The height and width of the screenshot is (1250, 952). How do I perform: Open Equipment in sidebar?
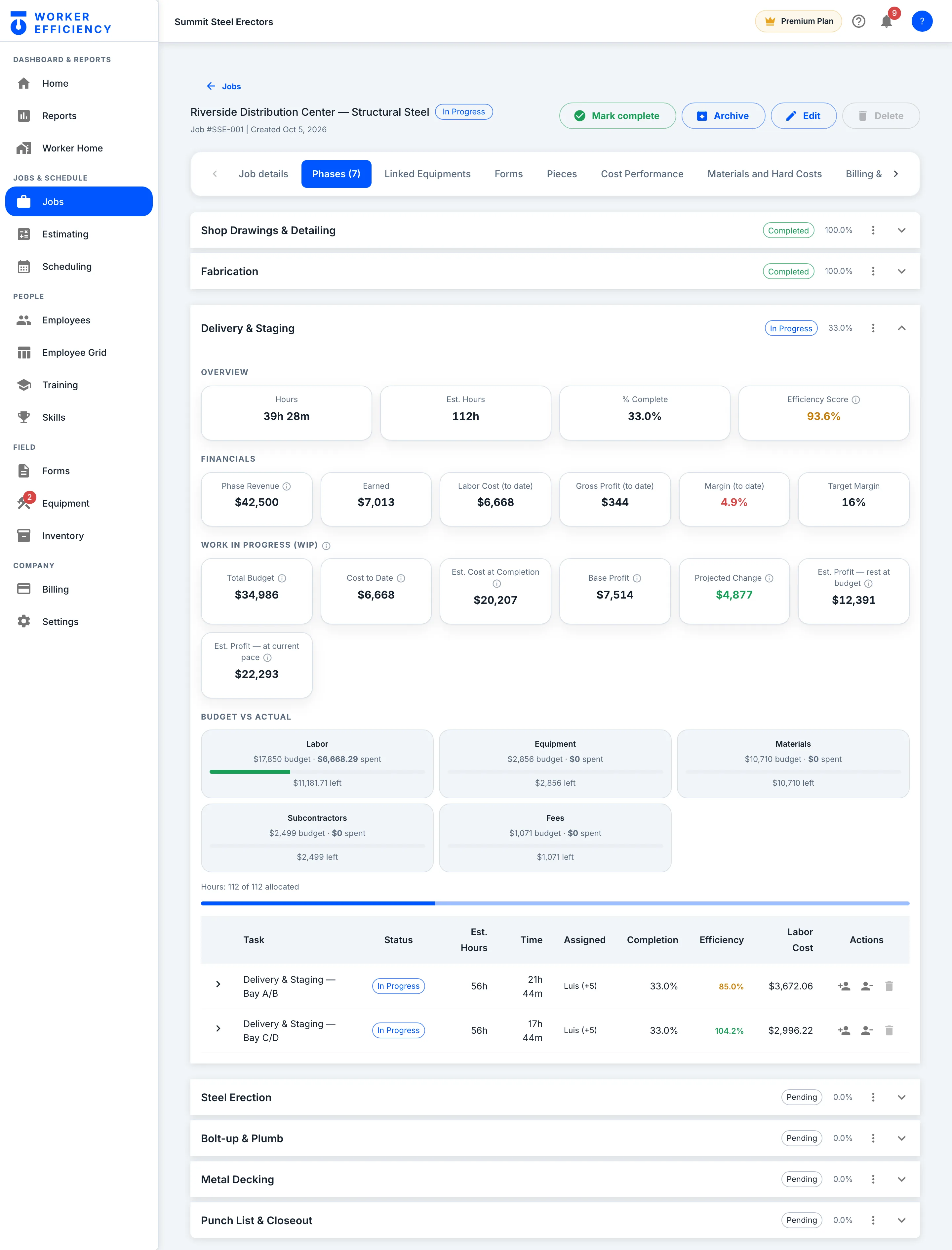pyautogui.click(x=79, y=503)
